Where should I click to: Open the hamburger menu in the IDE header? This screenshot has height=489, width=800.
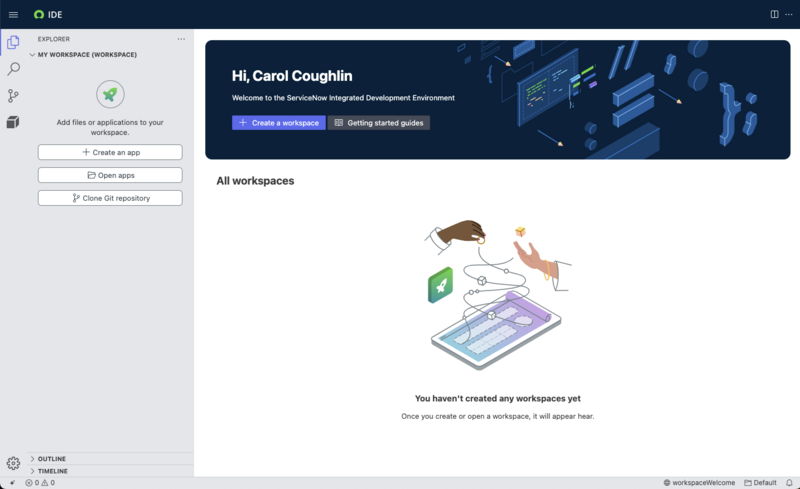pyautogui.click(x=13, y=15)
